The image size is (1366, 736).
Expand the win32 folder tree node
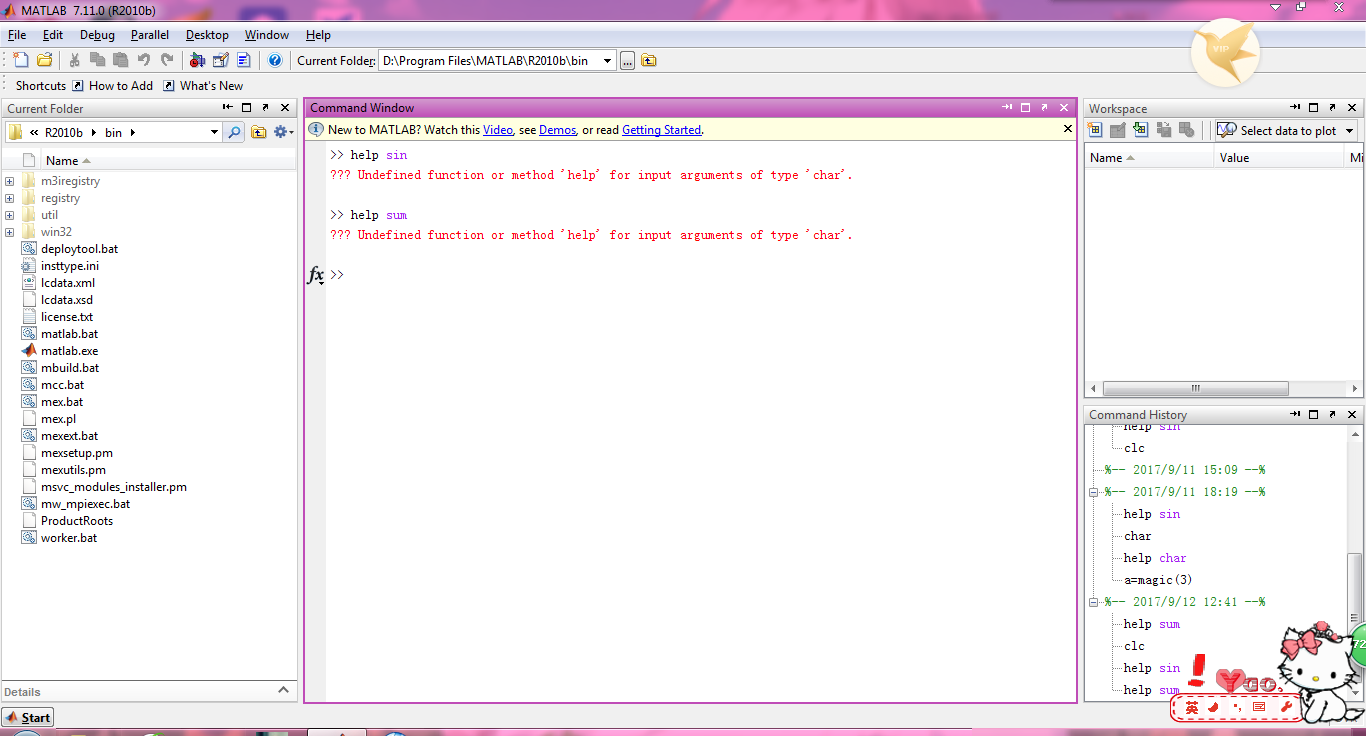click(x=10, y=232)
